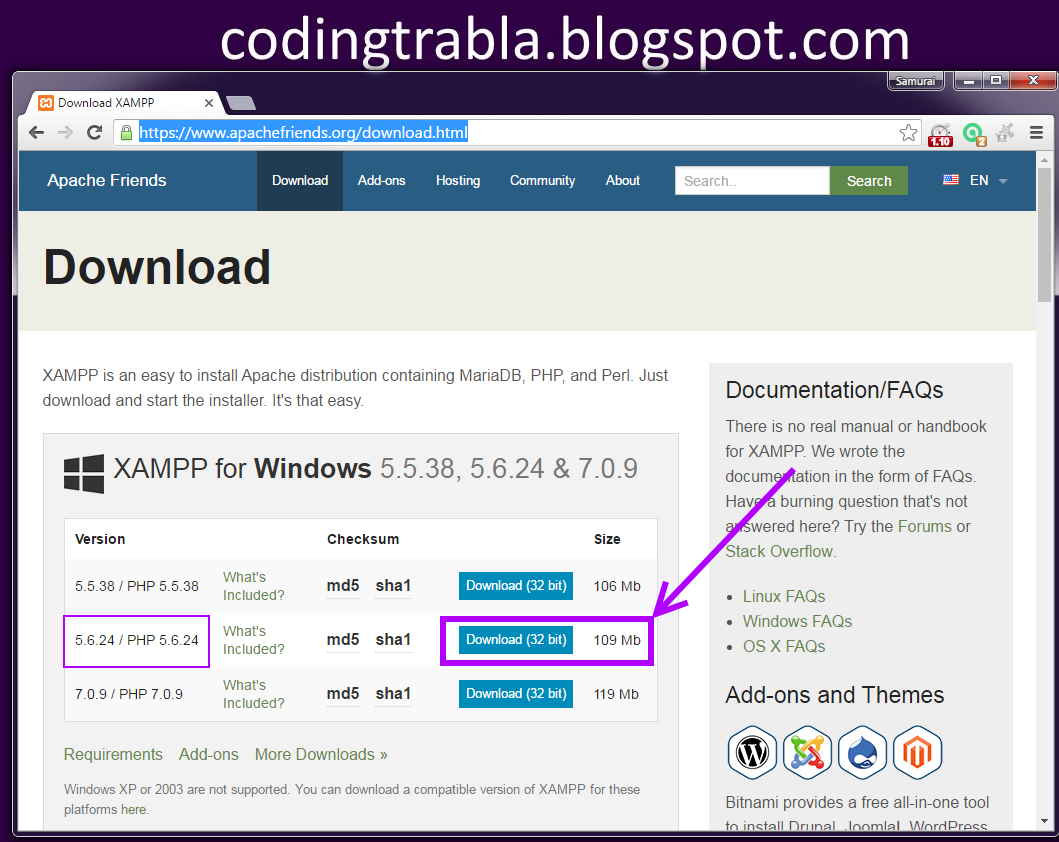The image size is (1059, 842).
Task: Click the green padlock security icon
Action: point(126,132)
